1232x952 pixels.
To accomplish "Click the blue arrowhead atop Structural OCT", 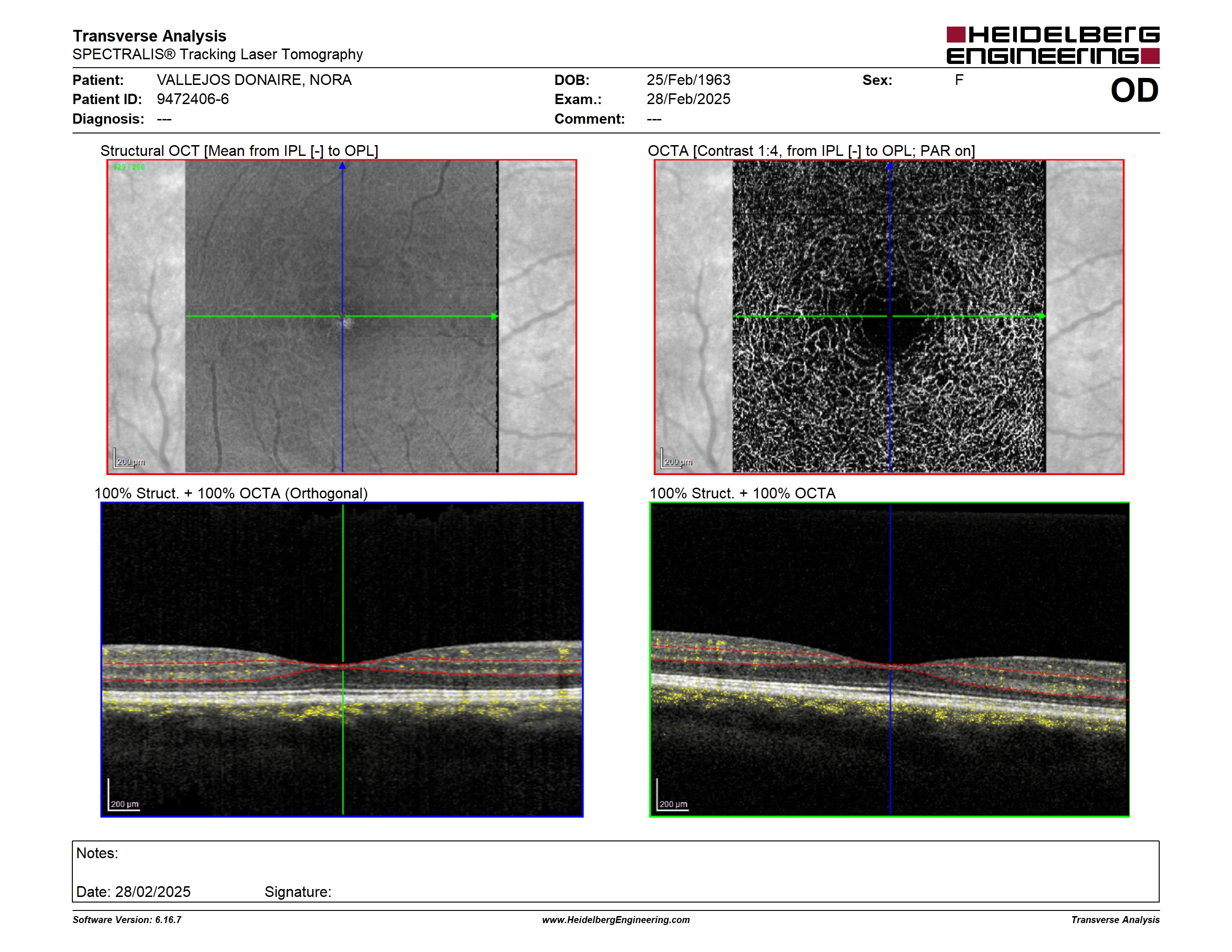I will [343, 166].
